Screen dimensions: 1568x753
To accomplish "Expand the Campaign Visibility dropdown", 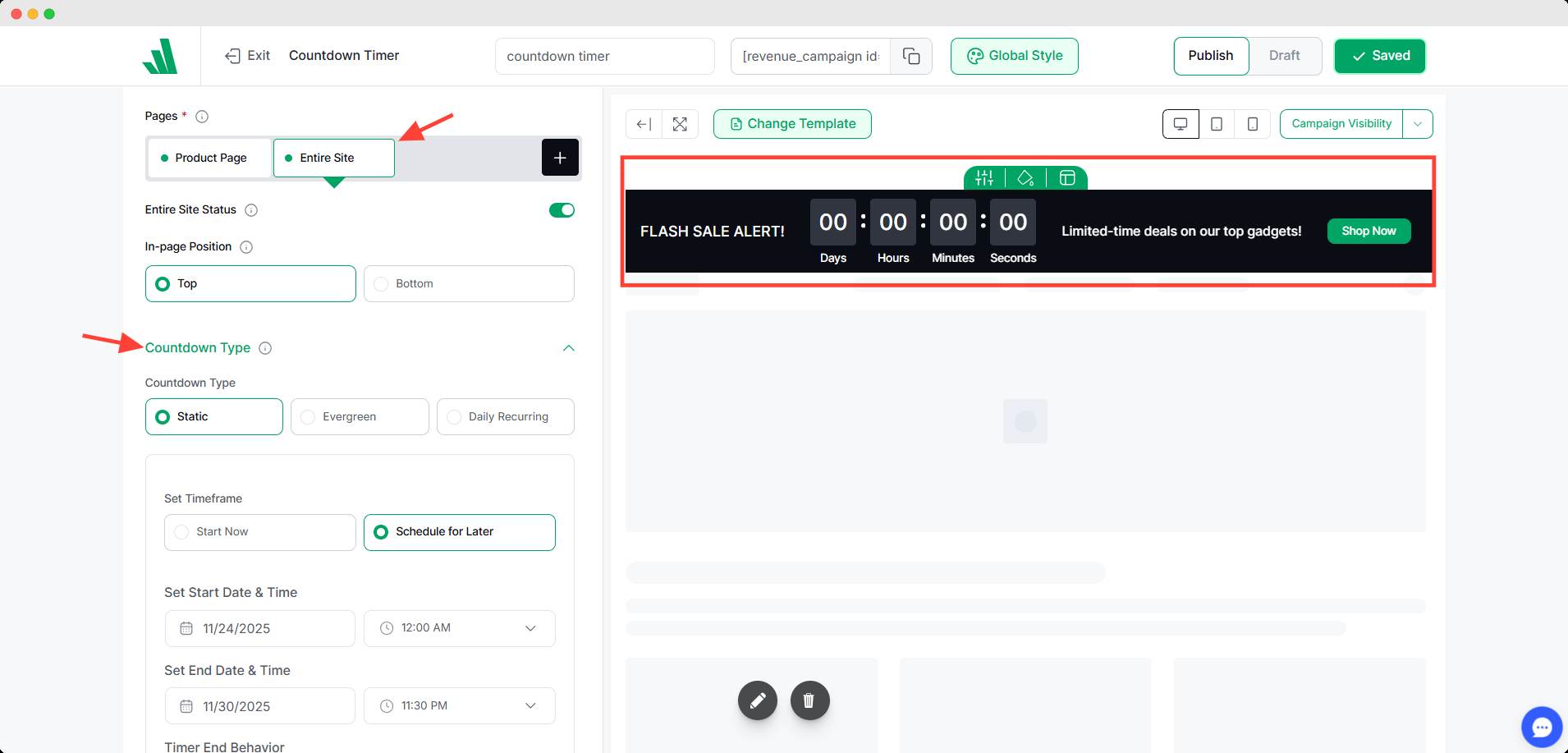I will [1418, 123].
